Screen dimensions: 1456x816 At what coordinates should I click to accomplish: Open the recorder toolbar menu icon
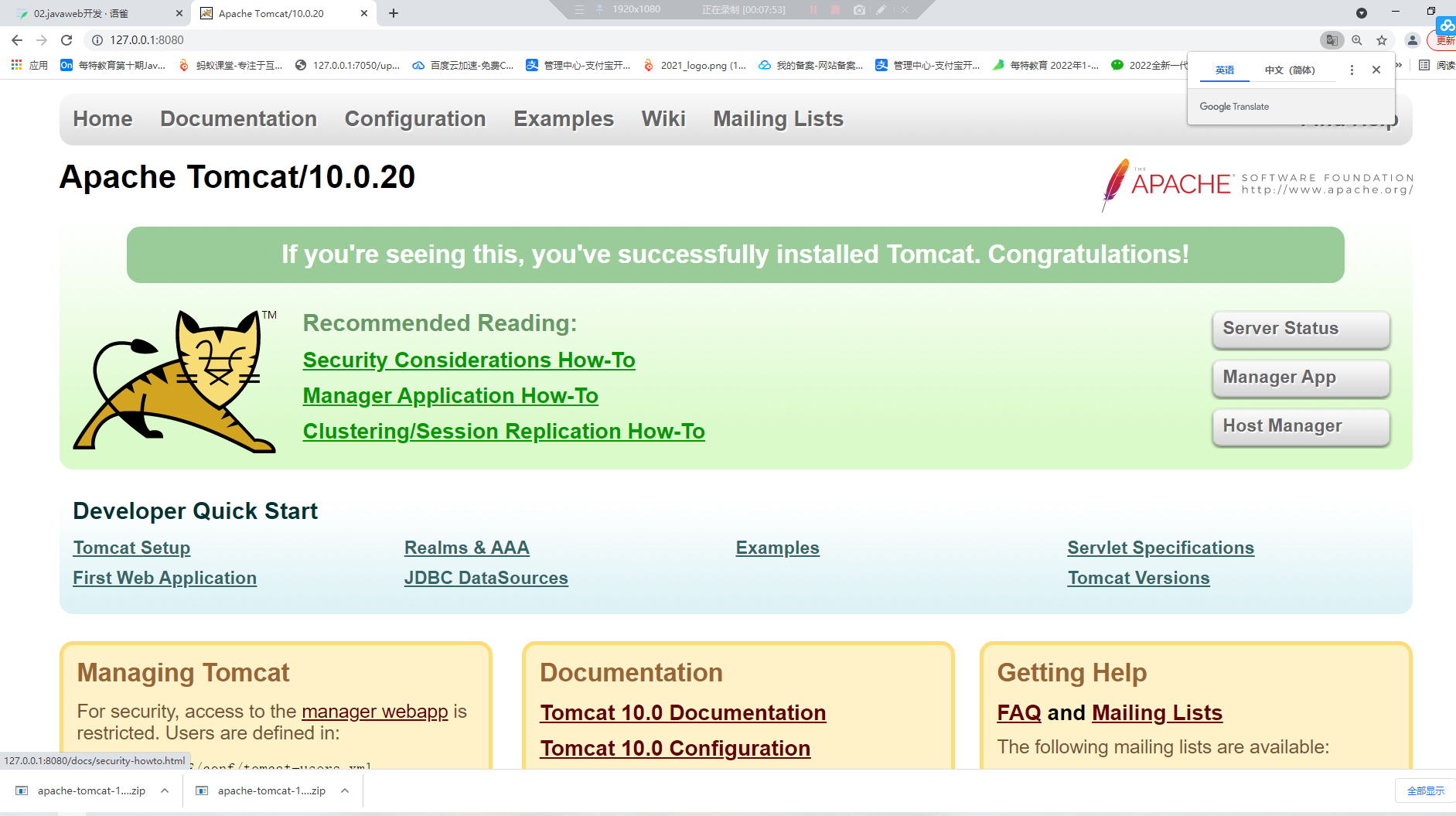point(580,9)
